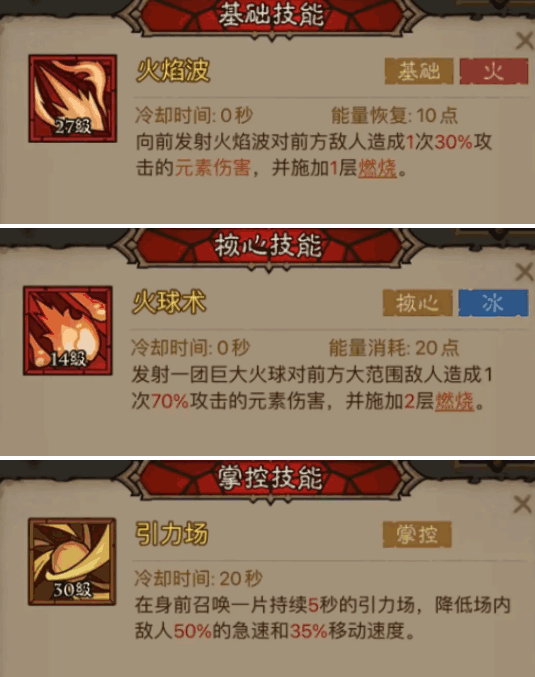The image size is (535, 677).
Task: Click the 基础技能 header banner
Action: click(271, 17)
